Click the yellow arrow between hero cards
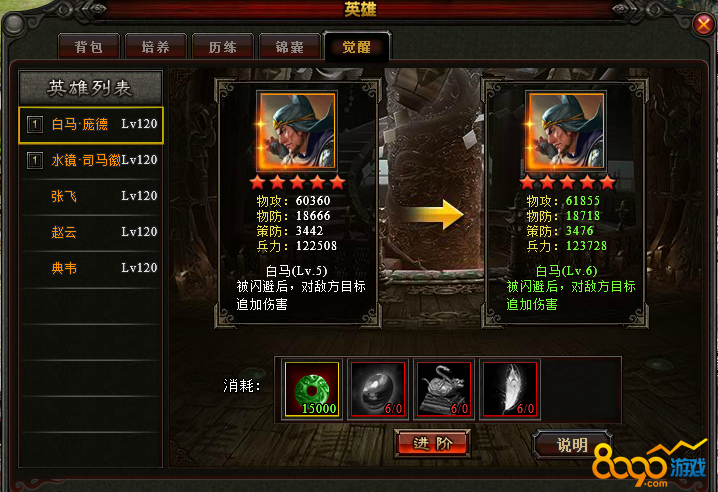 click(x=435, y=214)
